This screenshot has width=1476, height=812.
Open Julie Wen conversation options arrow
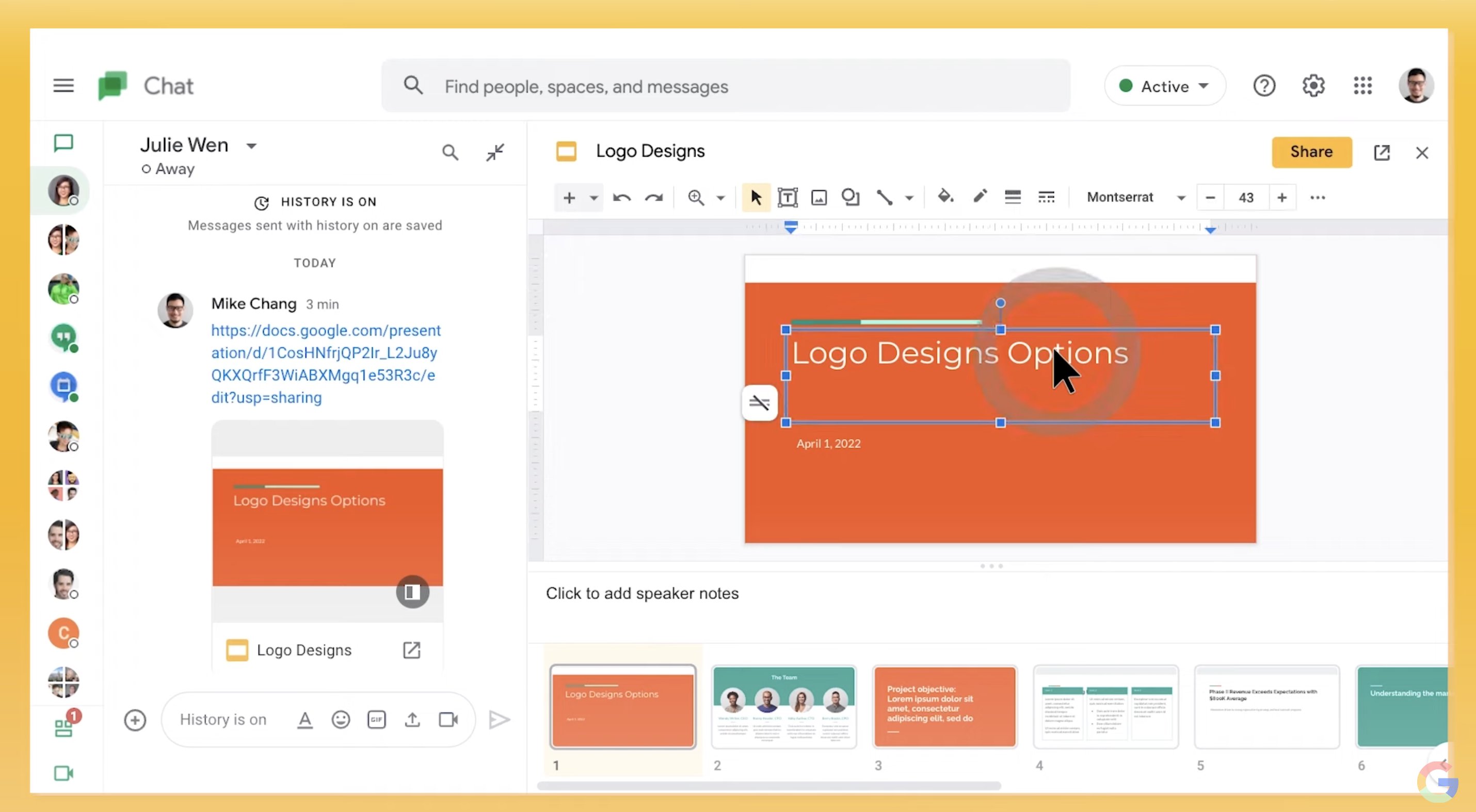251,145
